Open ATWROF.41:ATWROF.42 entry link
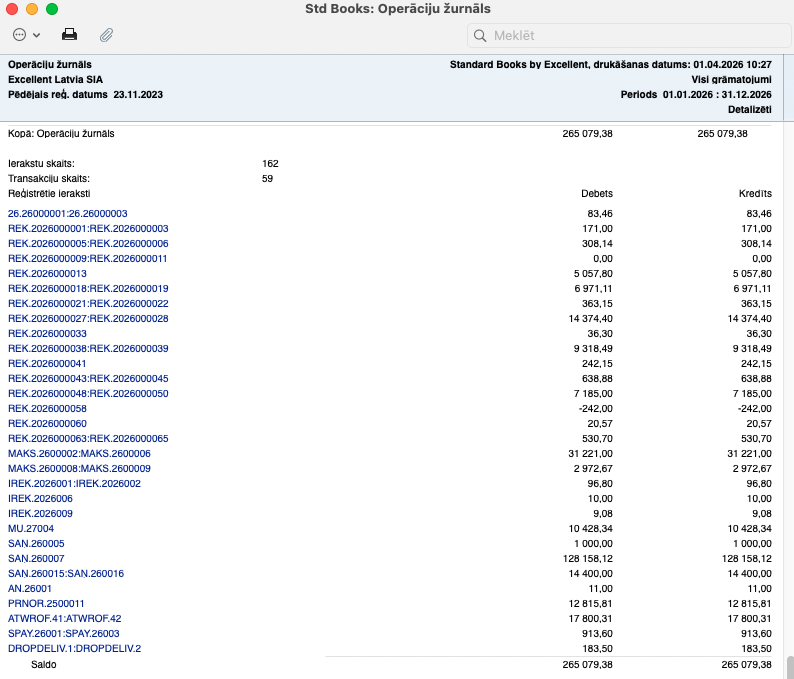The width and height of the screenshot is (794, 679). point(64,619)
